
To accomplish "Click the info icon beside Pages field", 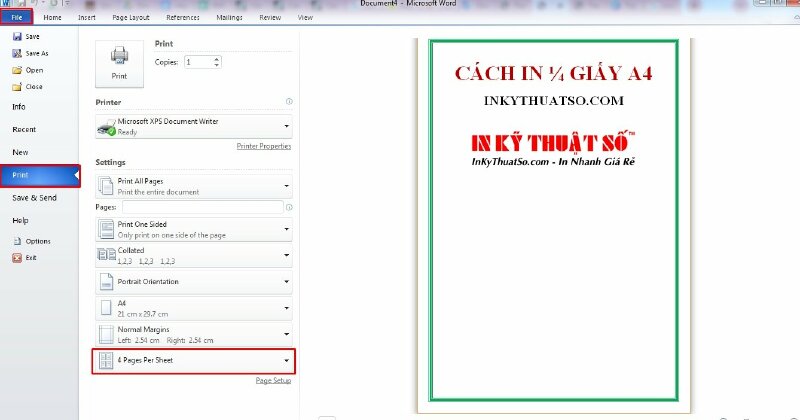I will [x=289, y=207].
